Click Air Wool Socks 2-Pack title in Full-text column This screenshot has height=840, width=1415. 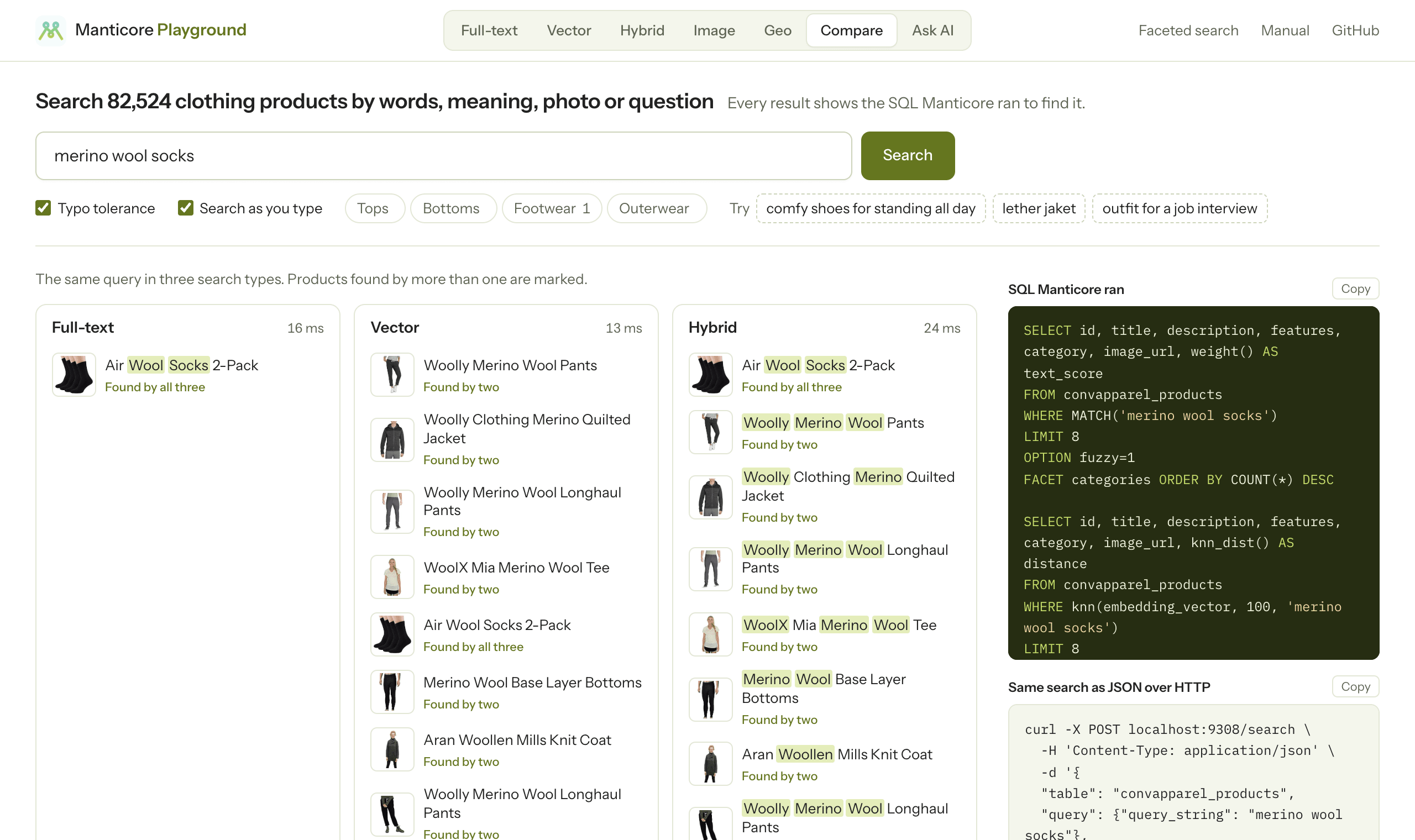pos(181,365)
